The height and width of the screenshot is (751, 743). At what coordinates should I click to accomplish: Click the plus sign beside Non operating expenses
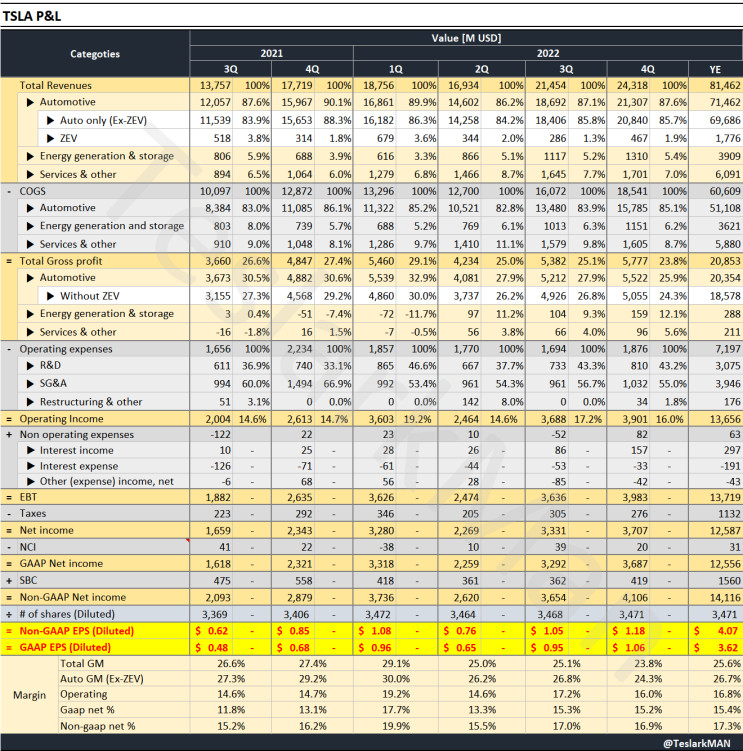pyautogui.click(x=9, y=435)
